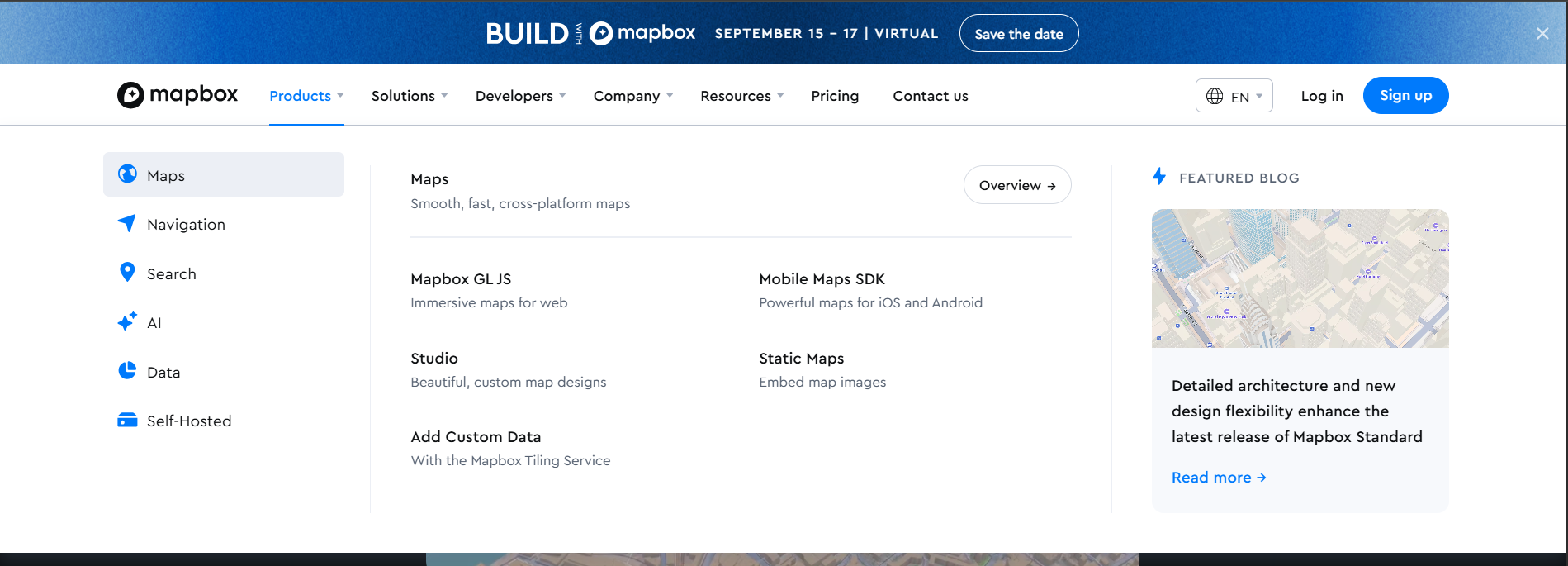
Task: Select the Navigation category label
Action: point(186,225)
